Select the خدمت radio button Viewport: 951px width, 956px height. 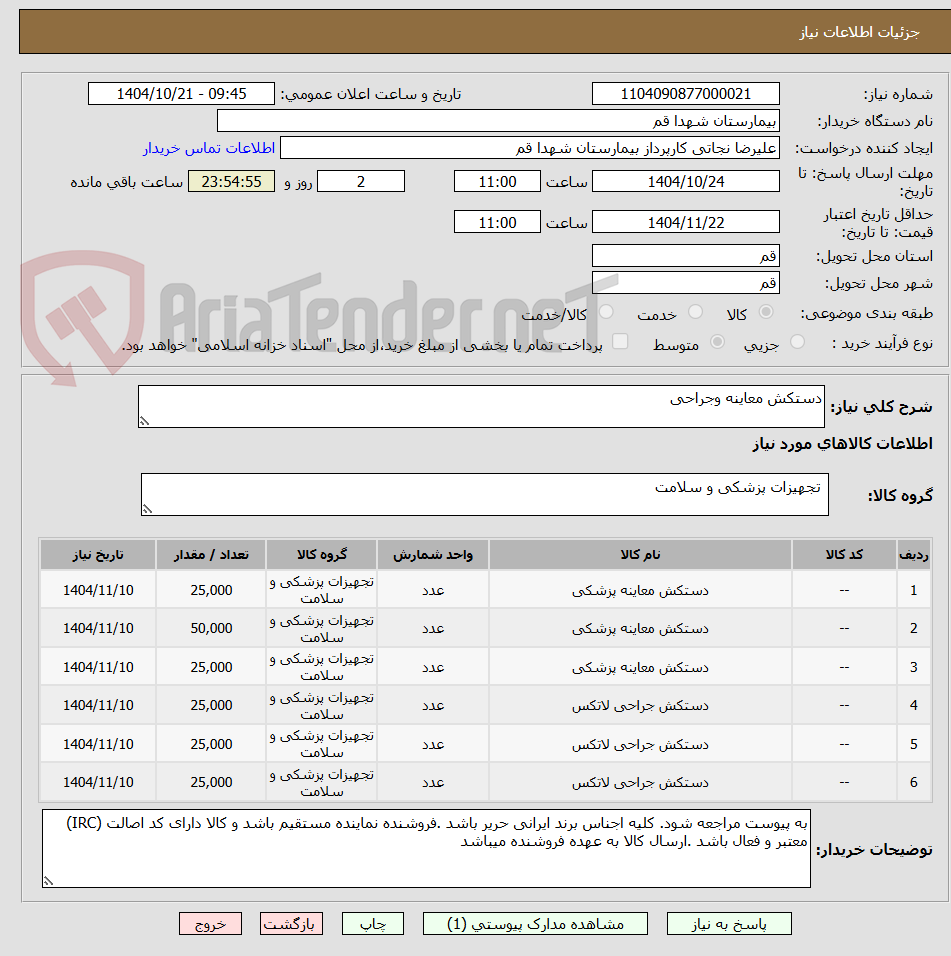696,312
